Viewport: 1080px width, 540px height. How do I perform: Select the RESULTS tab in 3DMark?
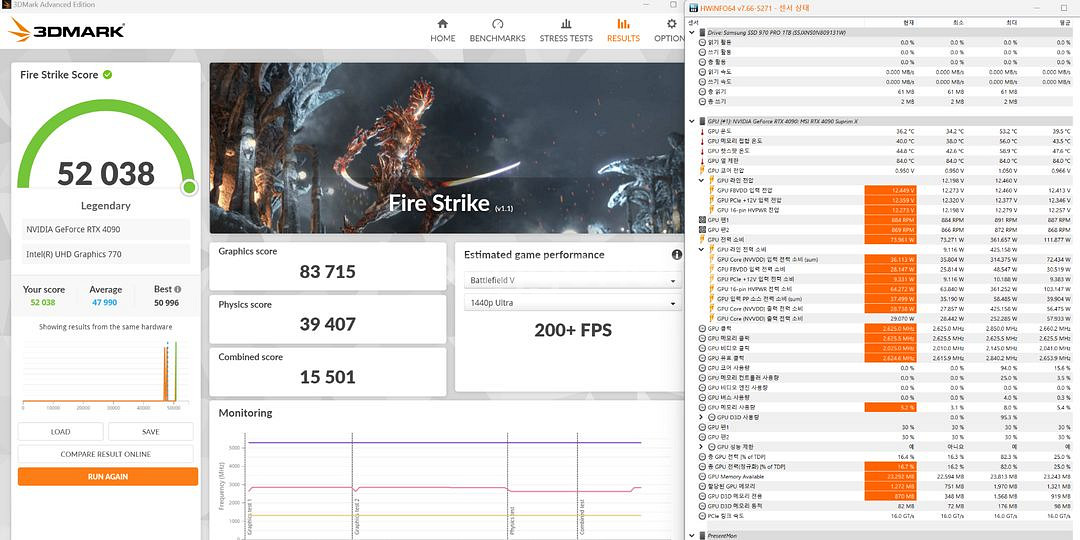[x=623, y=31]
